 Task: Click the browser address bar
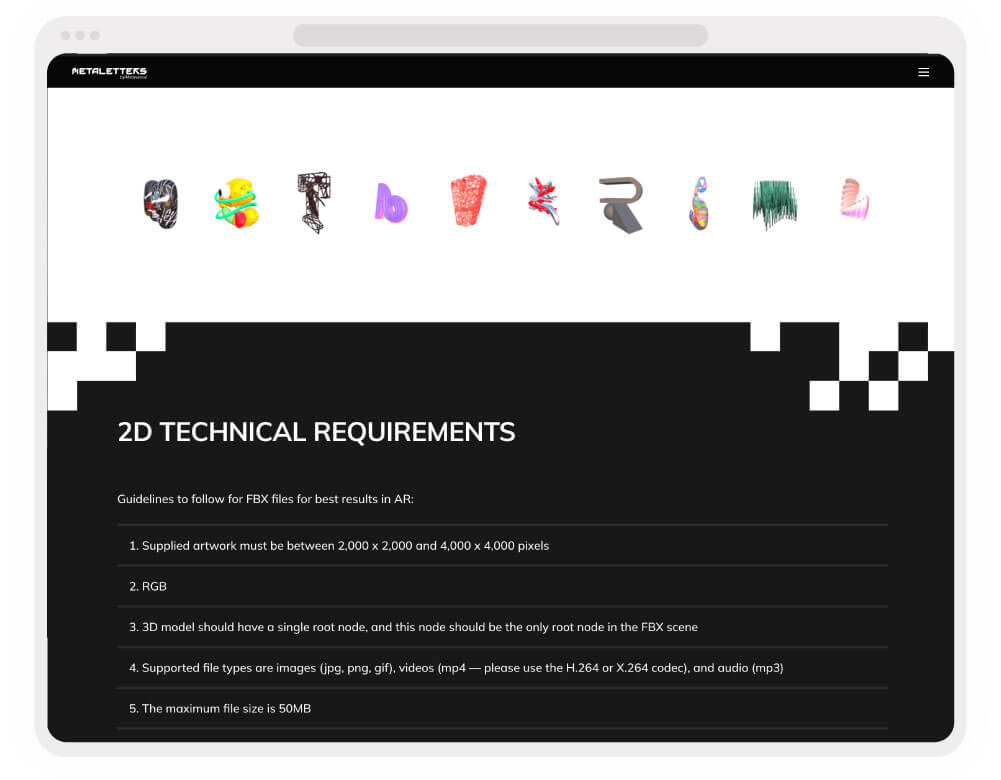[x=500, y=35]
